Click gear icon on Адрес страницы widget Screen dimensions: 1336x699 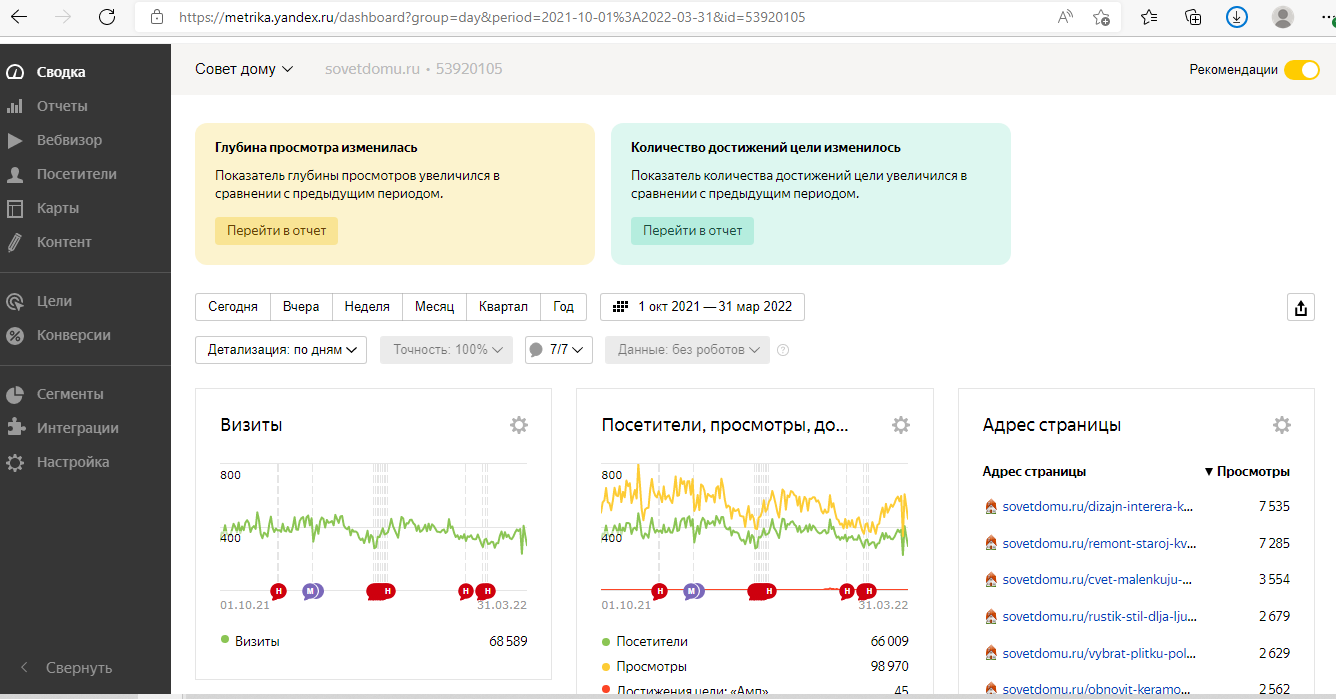tap(1281, 425)
